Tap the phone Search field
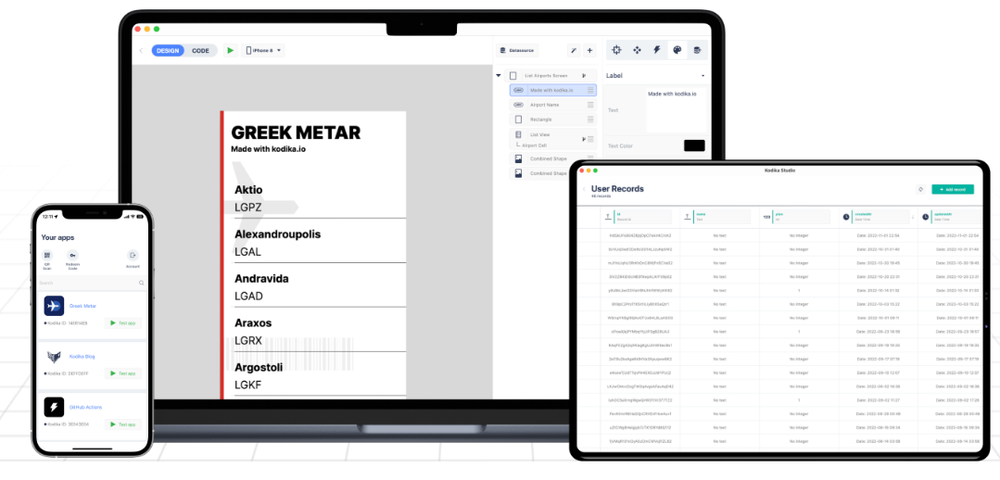Screen dimensions: 1000x480 (92, 282)
